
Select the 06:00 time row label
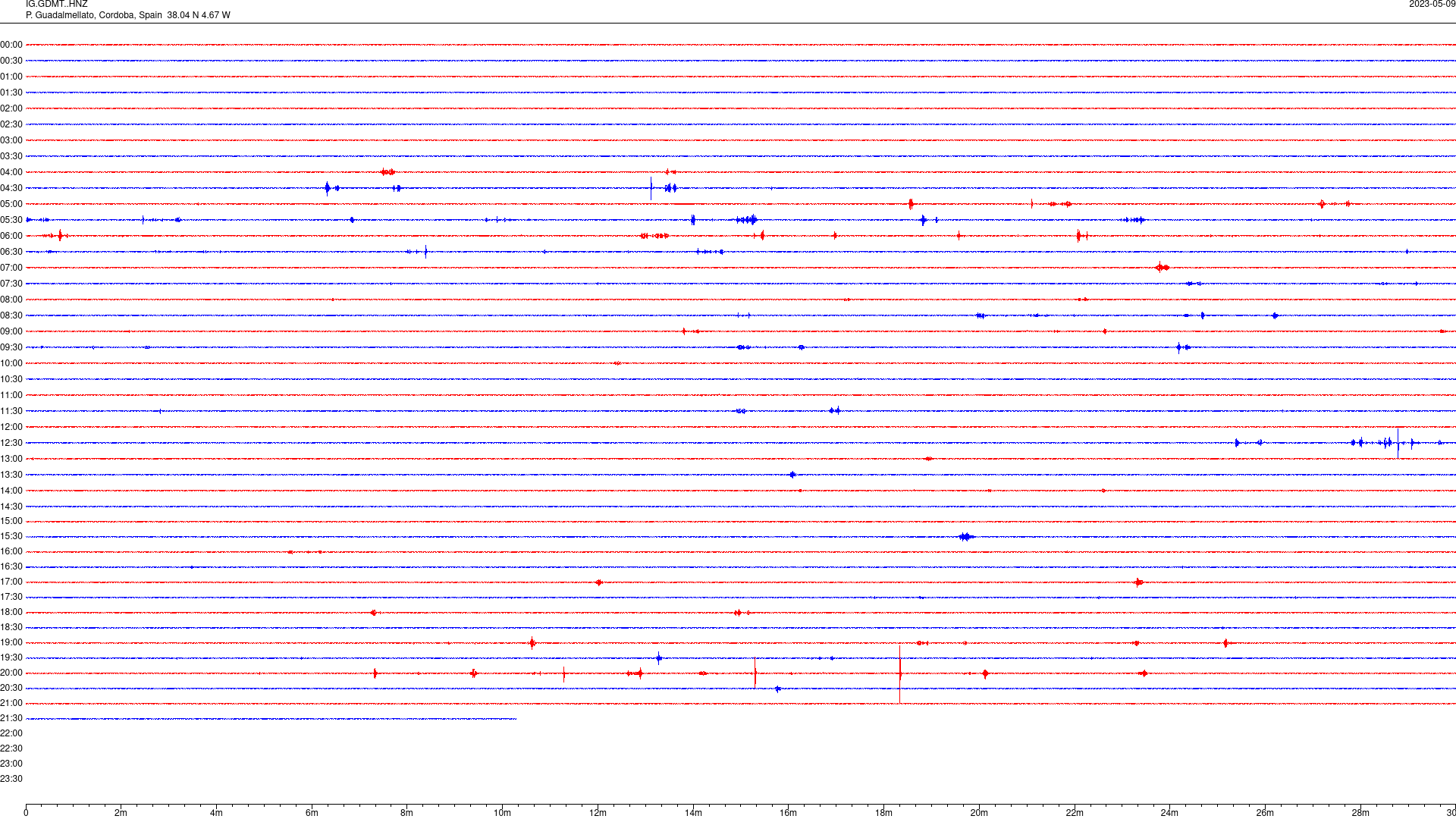click(11, 236)
